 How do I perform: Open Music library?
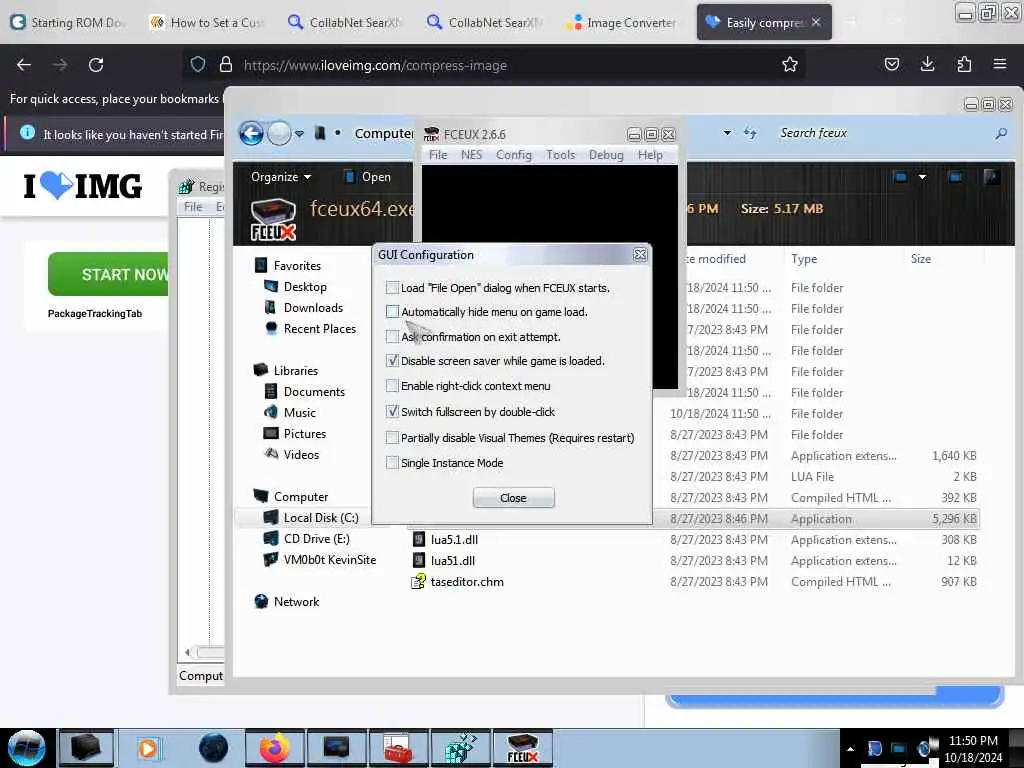click(x=290, y=412)
